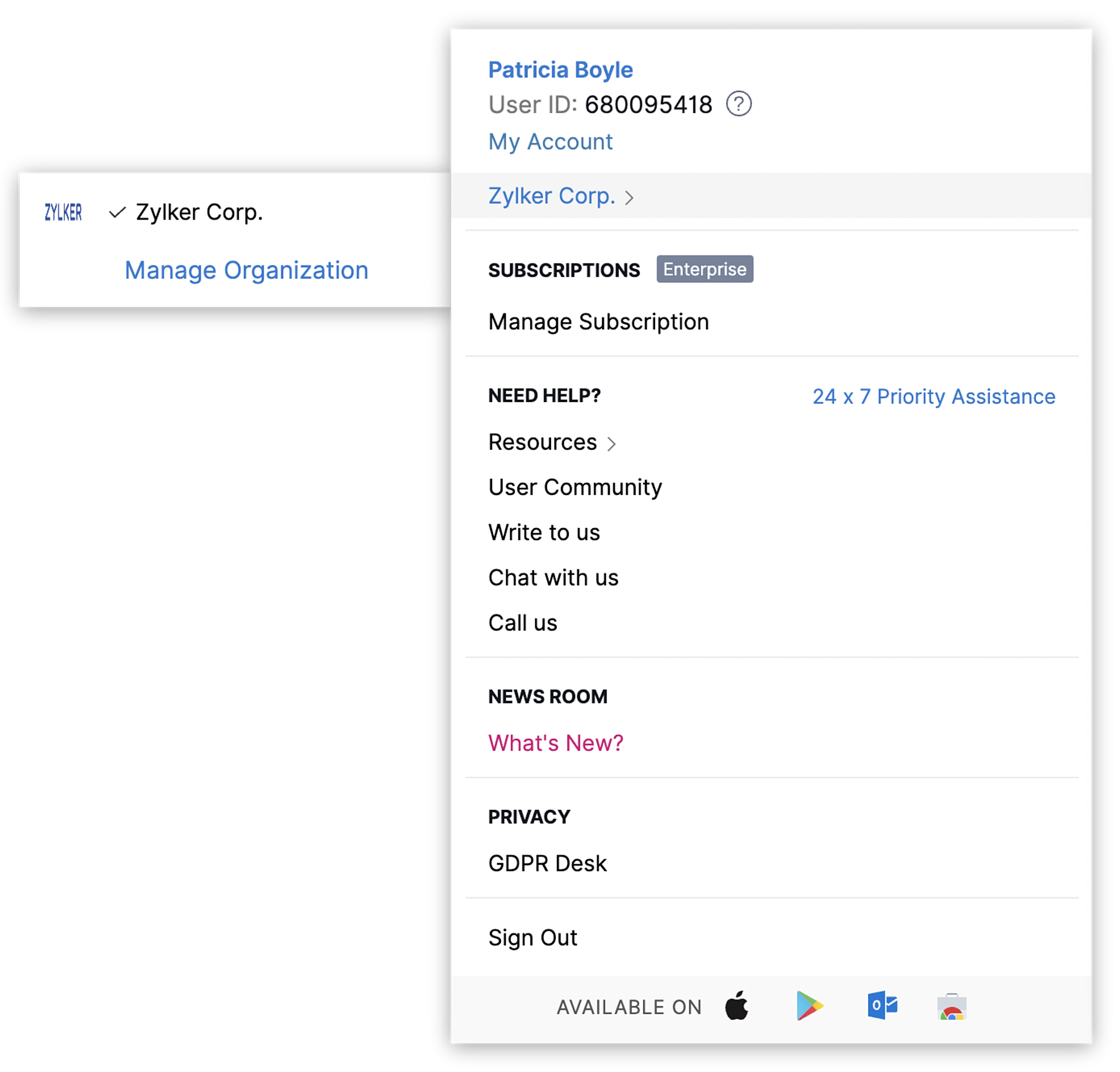Open Manage Organization link
Viewport: 1120px width, 1072px height.
click(x=246, y=271)
